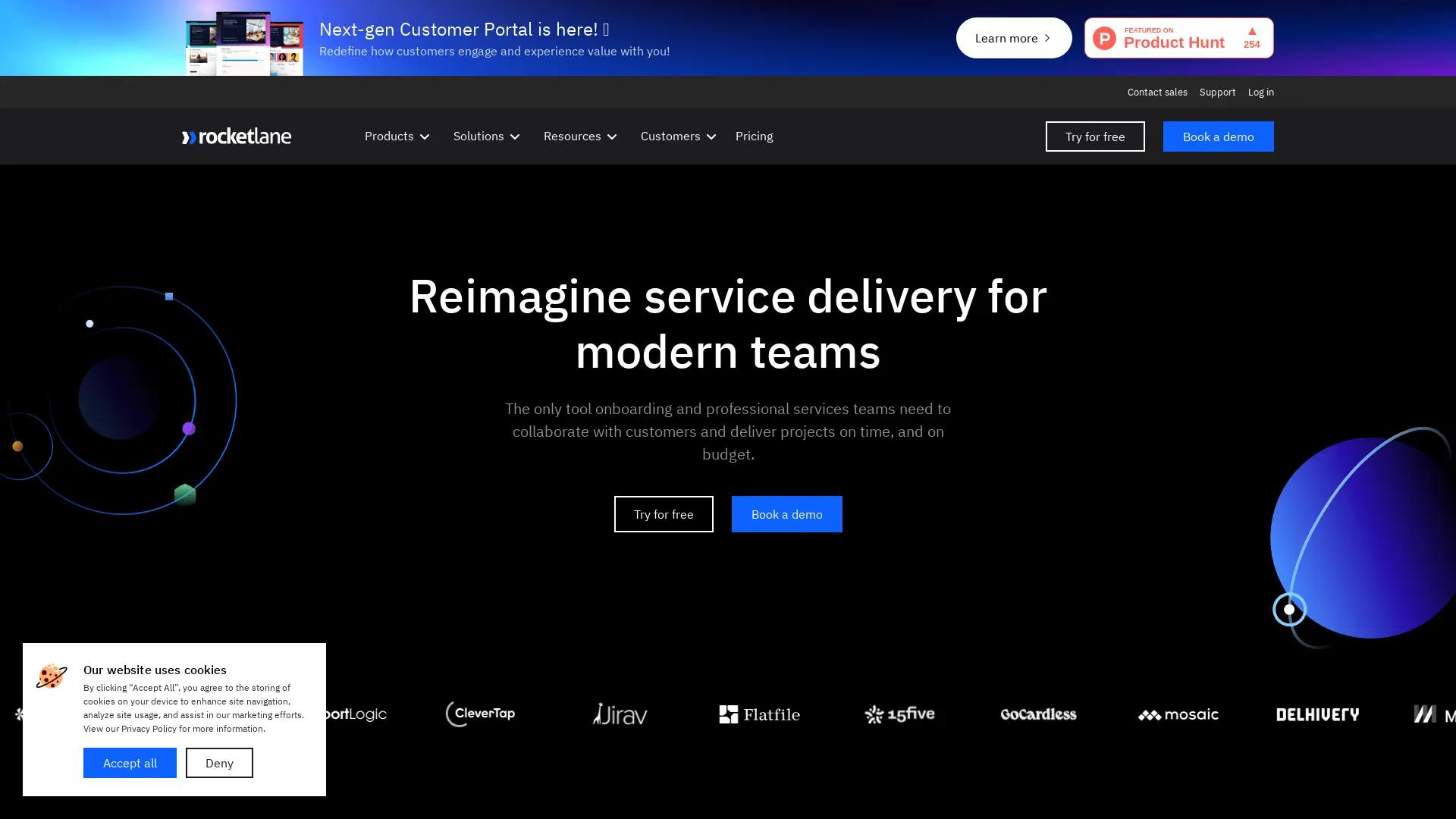Expand the Solutions dropdown menu
This screenshot has height=819, width=1456.
point(486,136)
